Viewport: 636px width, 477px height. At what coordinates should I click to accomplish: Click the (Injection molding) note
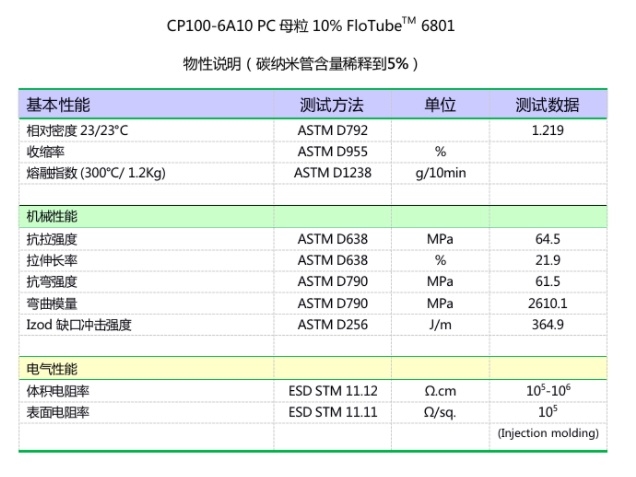point(548,433)
